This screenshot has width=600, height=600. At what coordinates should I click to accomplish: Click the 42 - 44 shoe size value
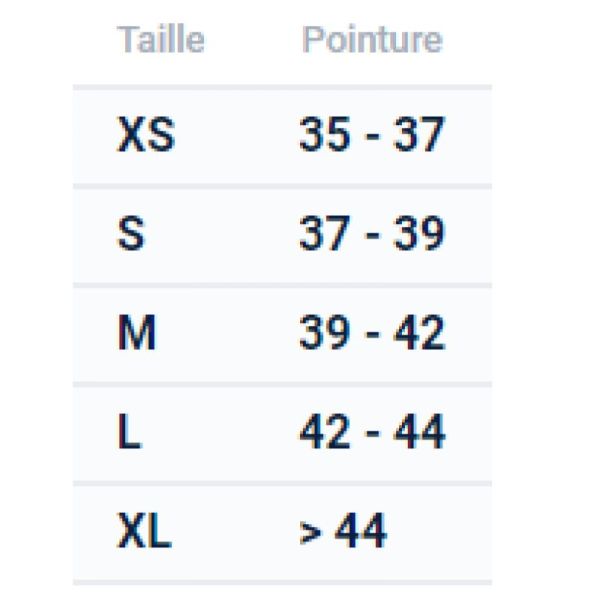pos(372,431)
